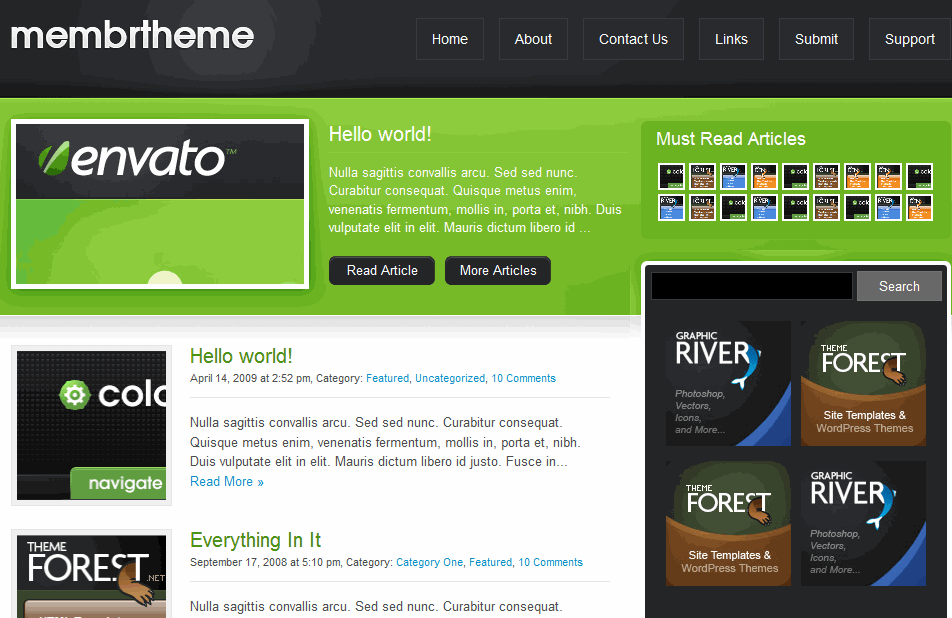Open eighth thumbnail in top Must Read row
952x618 pixels.
pos(888,177)
